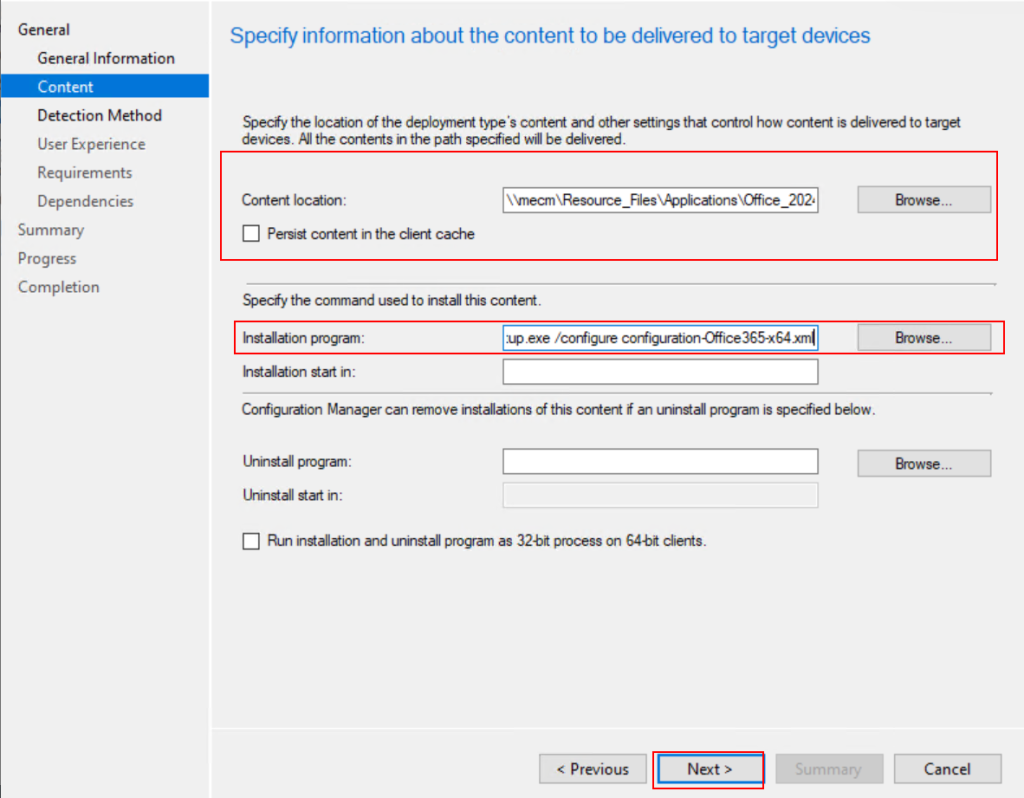Click the Content location text field
The image size is (1024, 798).
pyautogui.click(x=660, y=200)
